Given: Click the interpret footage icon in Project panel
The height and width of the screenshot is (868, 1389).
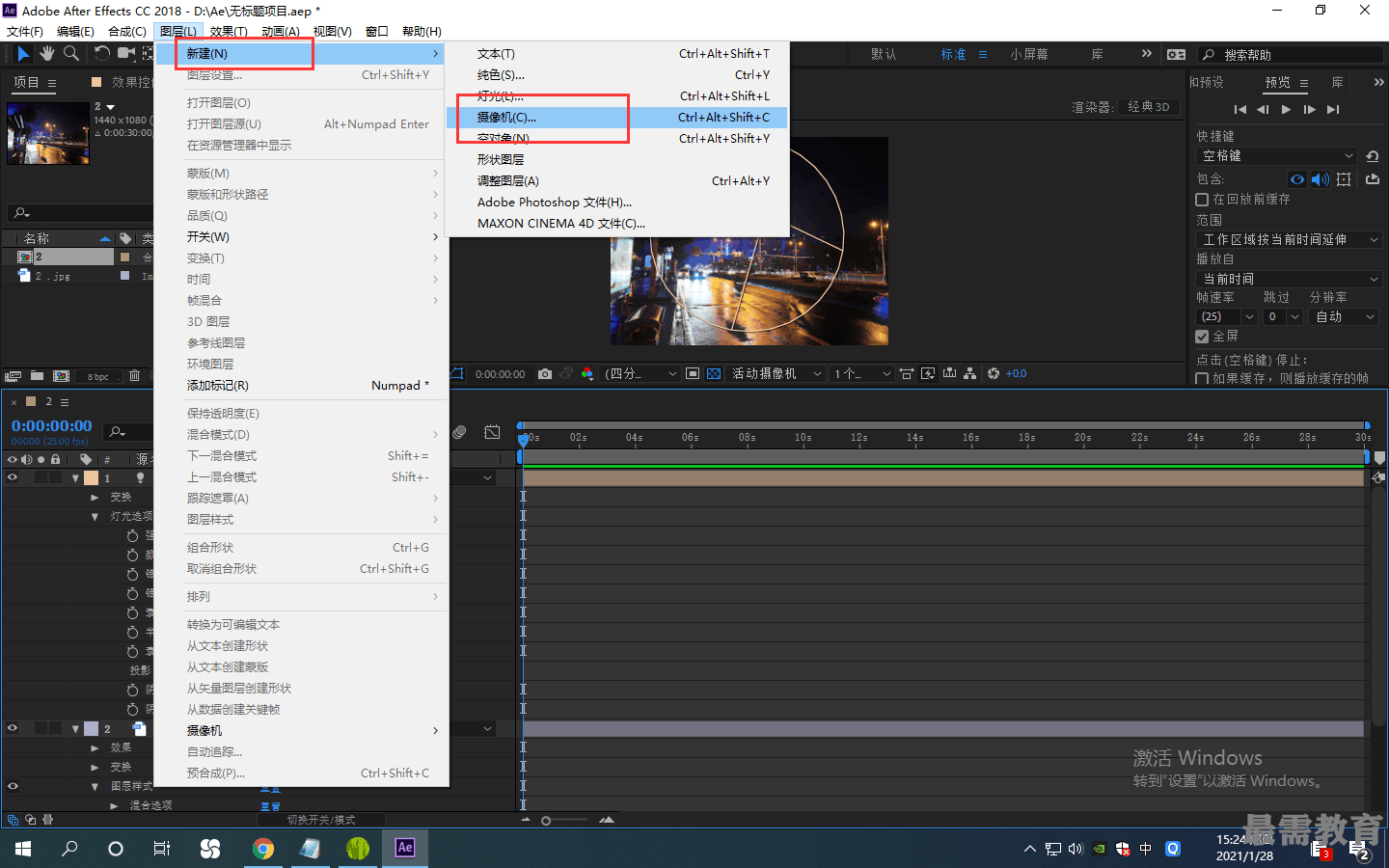Looking at the screenshot, I should tap(13, 376).
